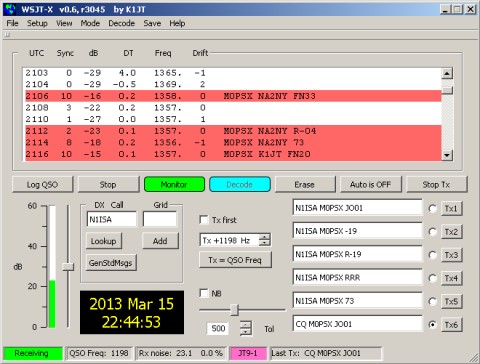Screen dimensions: 480x364
Task: Select the Tx6 radio button
Action: [432, 324]
